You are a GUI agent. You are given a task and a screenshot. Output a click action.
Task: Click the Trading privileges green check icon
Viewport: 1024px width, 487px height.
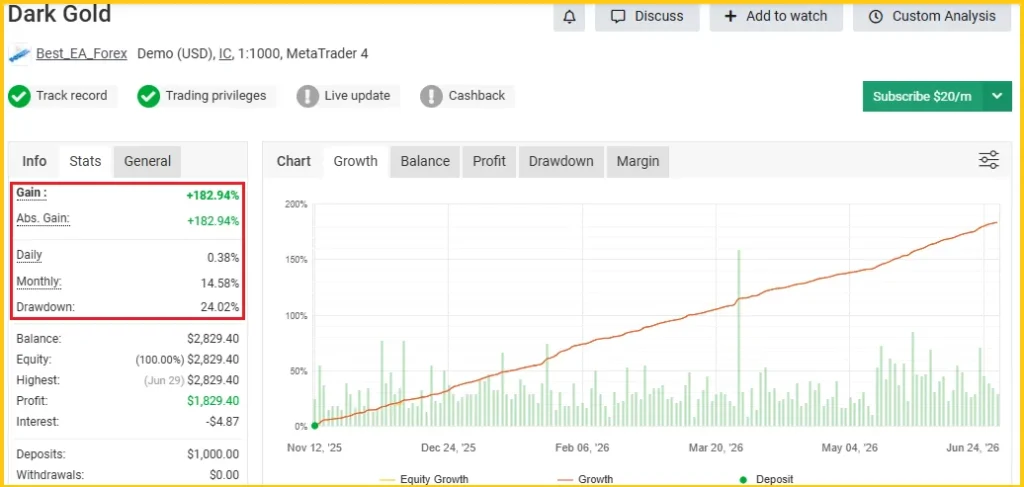tap(149, 97)
